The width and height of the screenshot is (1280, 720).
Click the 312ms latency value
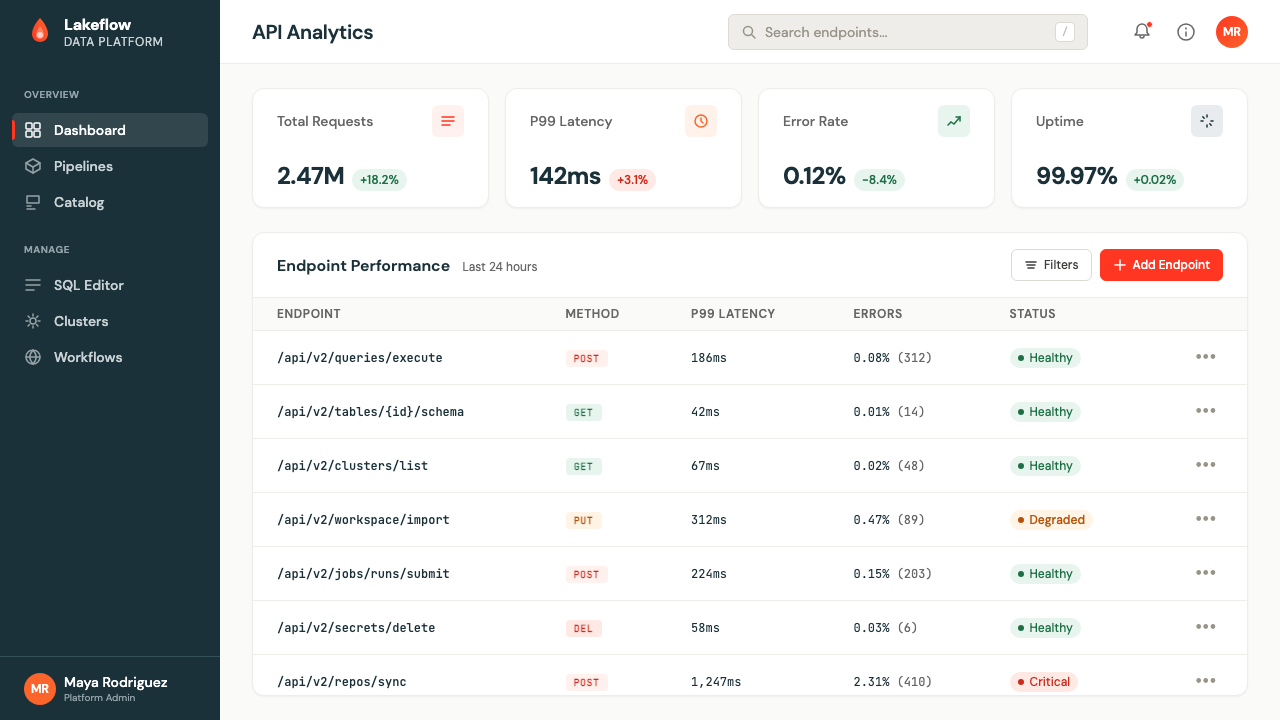click(x=709, y=520)
